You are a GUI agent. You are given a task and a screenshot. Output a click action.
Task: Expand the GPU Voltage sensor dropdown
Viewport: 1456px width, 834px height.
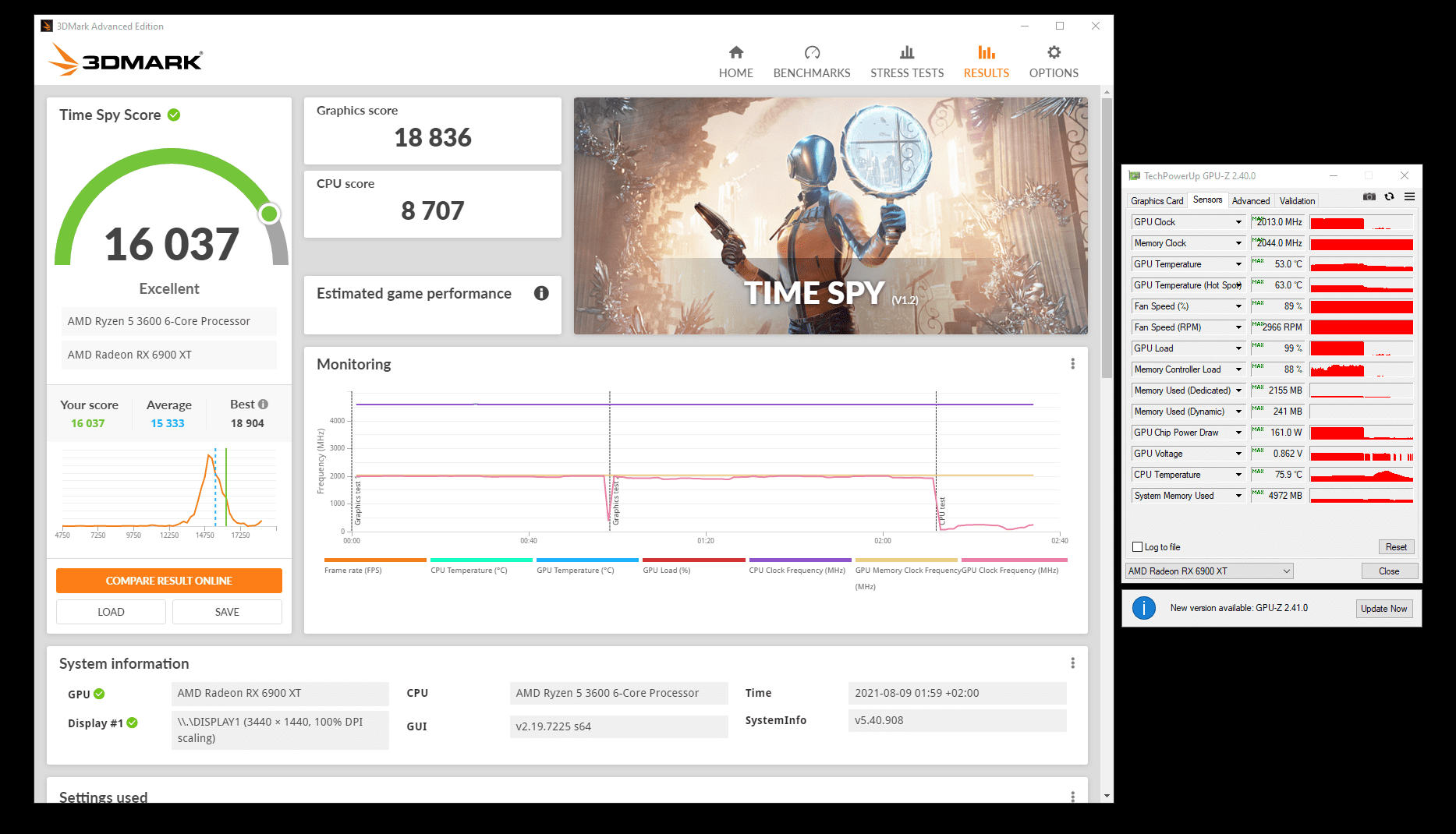[1238, 454]
